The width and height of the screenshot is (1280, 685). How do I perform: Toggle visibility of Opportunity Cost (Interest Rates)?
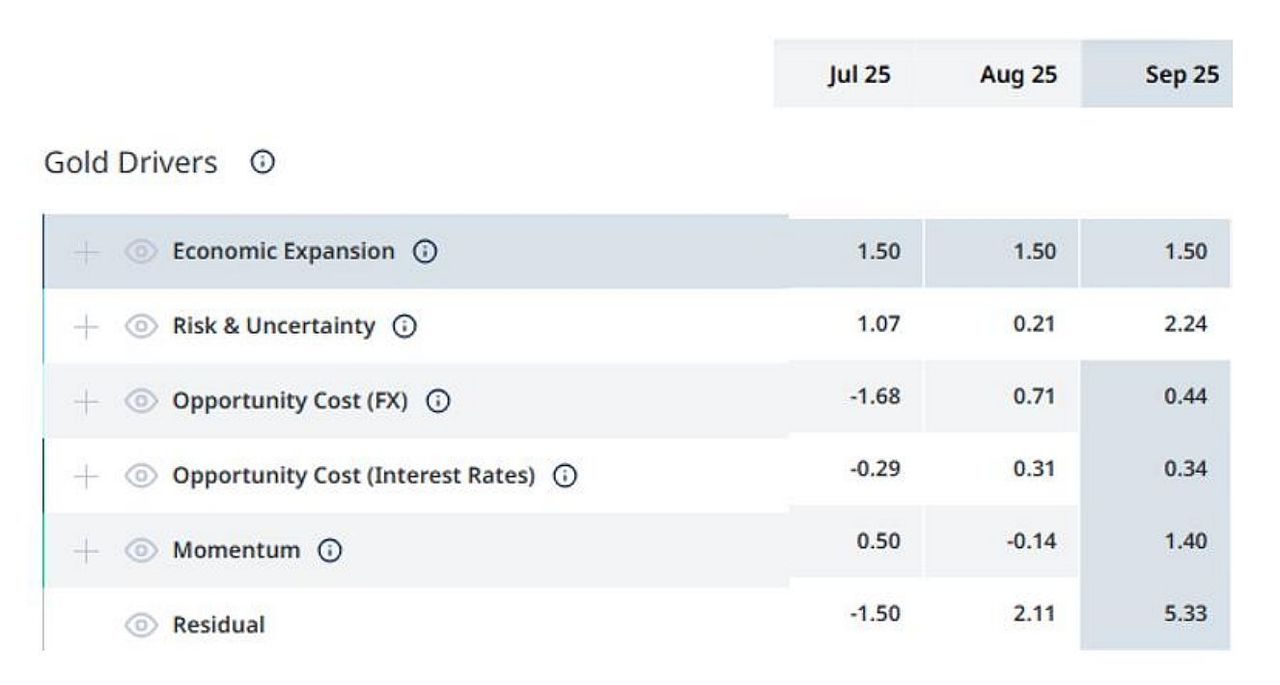141,476
